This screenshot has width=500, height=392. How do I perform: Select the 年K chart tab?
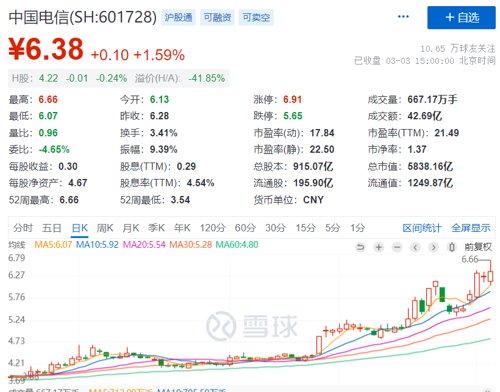tap(182, 228)
